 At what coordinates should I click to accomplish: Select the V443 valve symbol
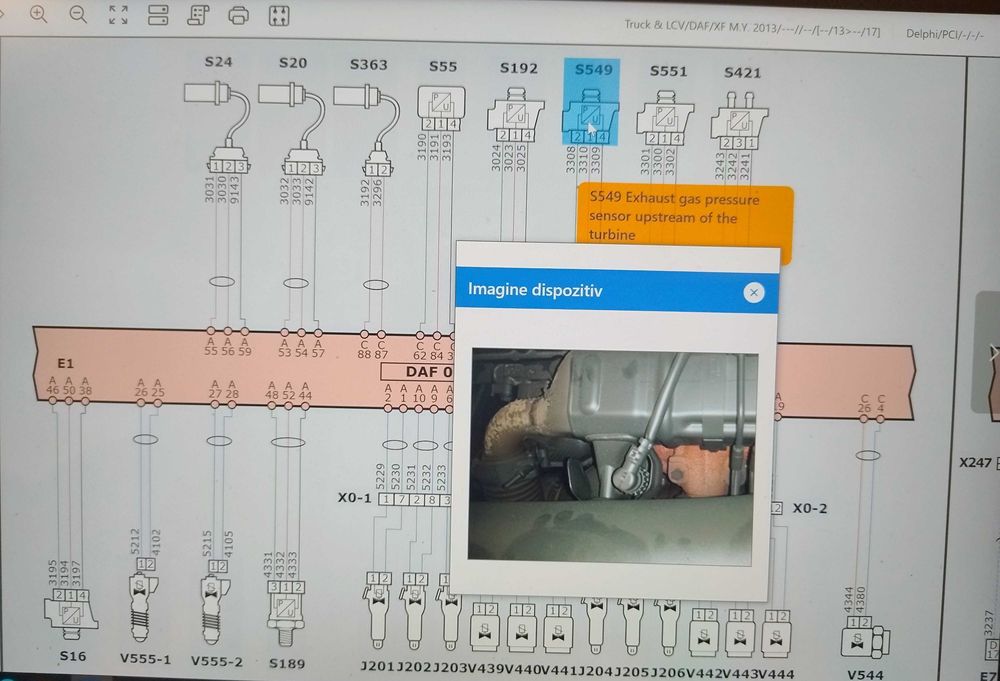pos(741,633)
